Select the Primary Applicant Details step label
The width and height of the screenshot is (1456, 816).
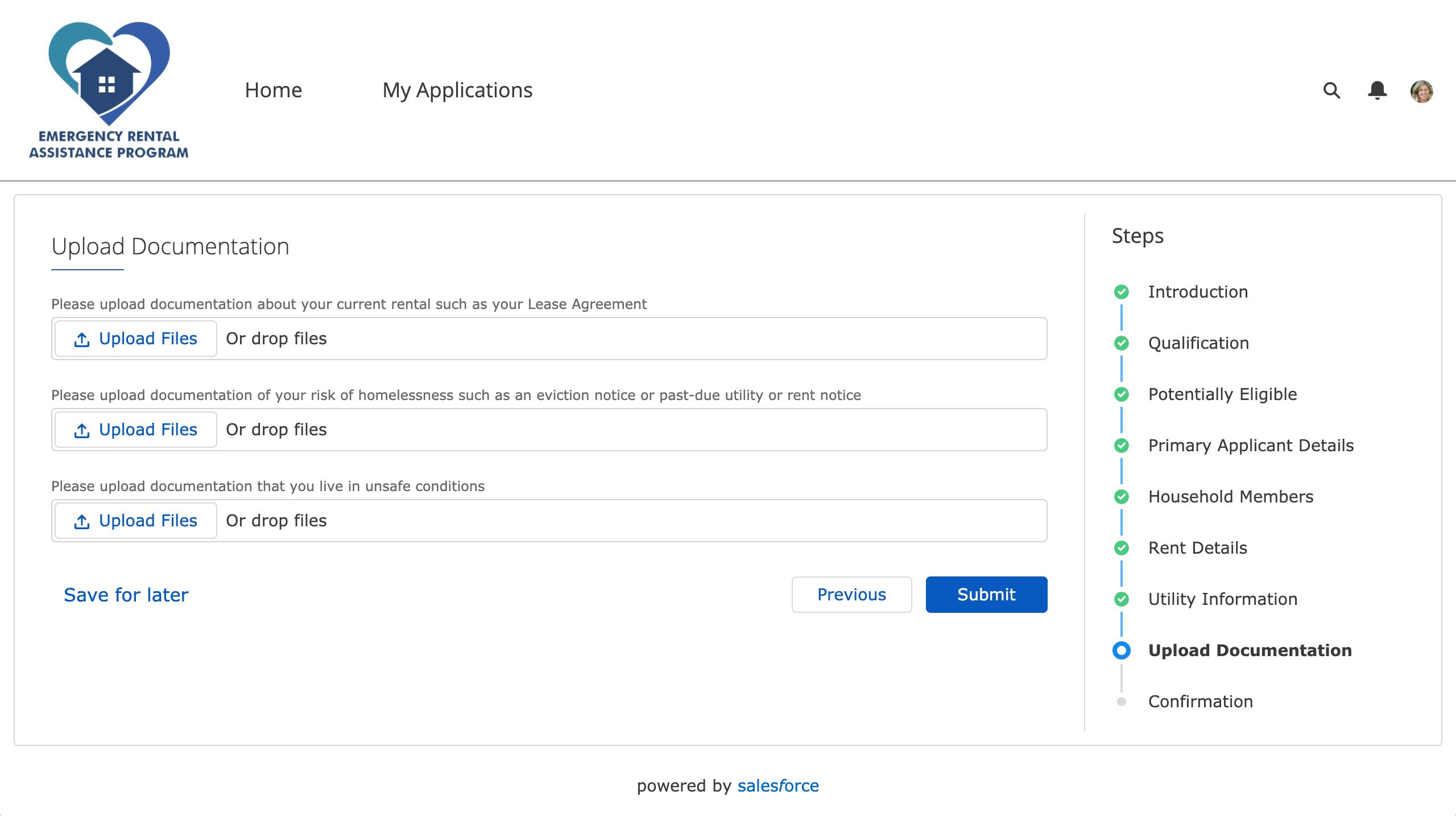pos(1251,446)
